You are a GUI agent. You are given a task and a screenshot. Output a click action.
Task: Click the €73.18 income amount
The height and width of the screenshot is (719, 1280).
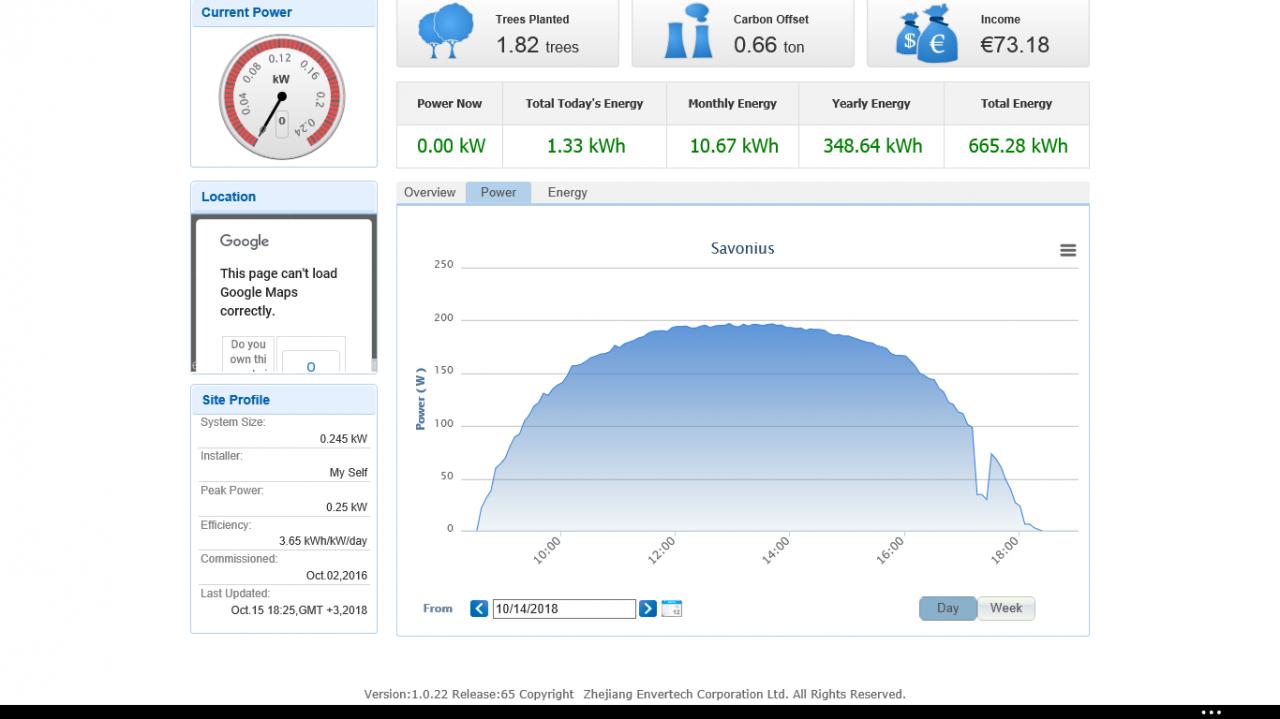1015,45
